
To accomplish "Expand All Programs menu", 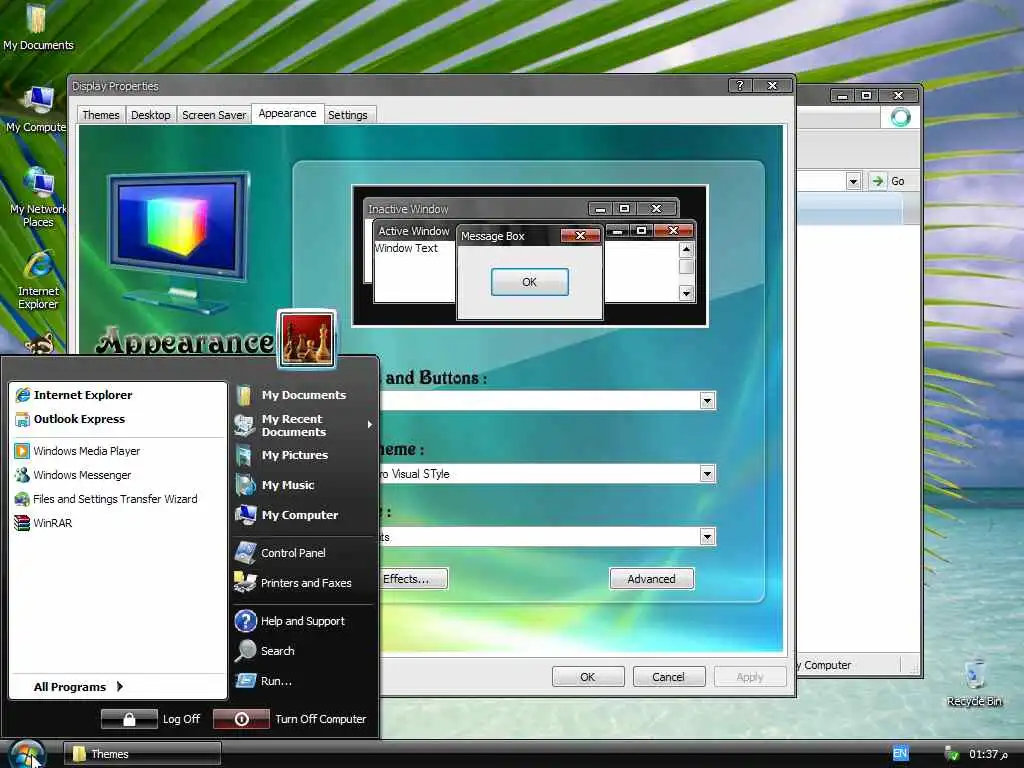I will 78,686.
